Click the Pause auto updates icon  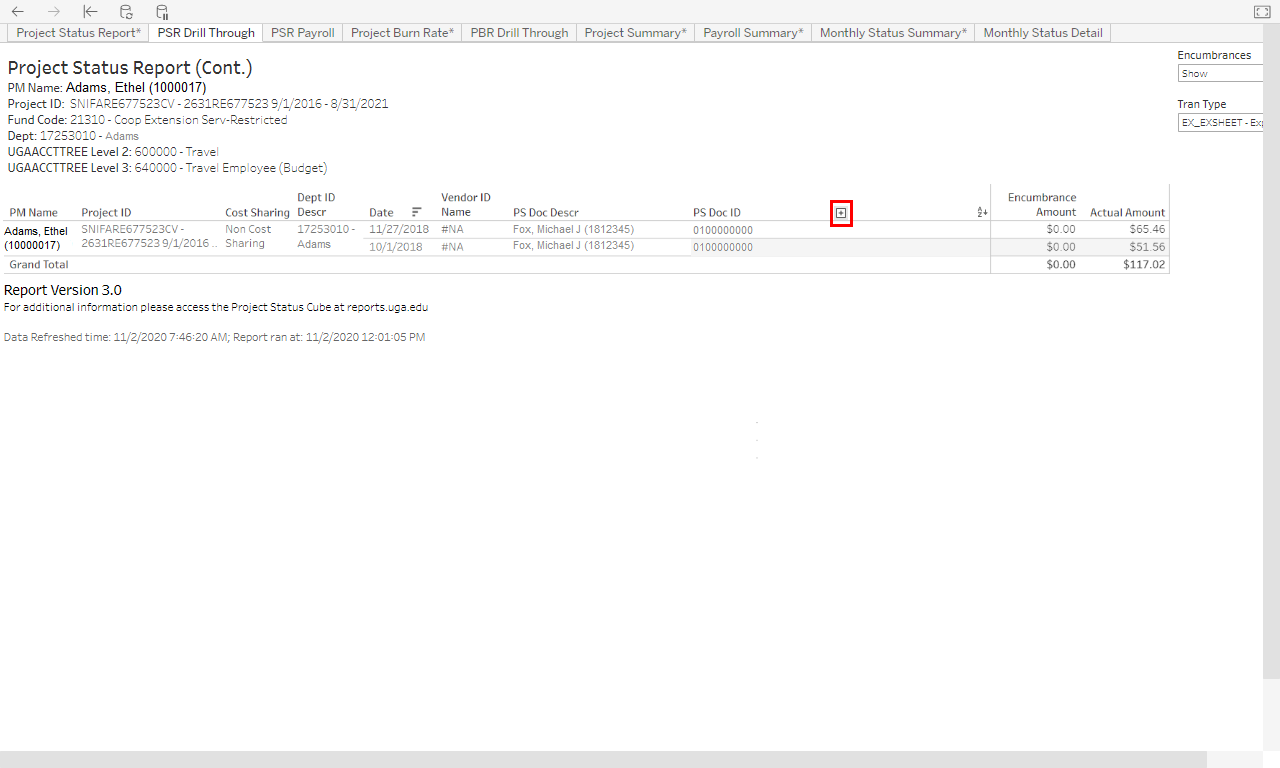[162, 12]
